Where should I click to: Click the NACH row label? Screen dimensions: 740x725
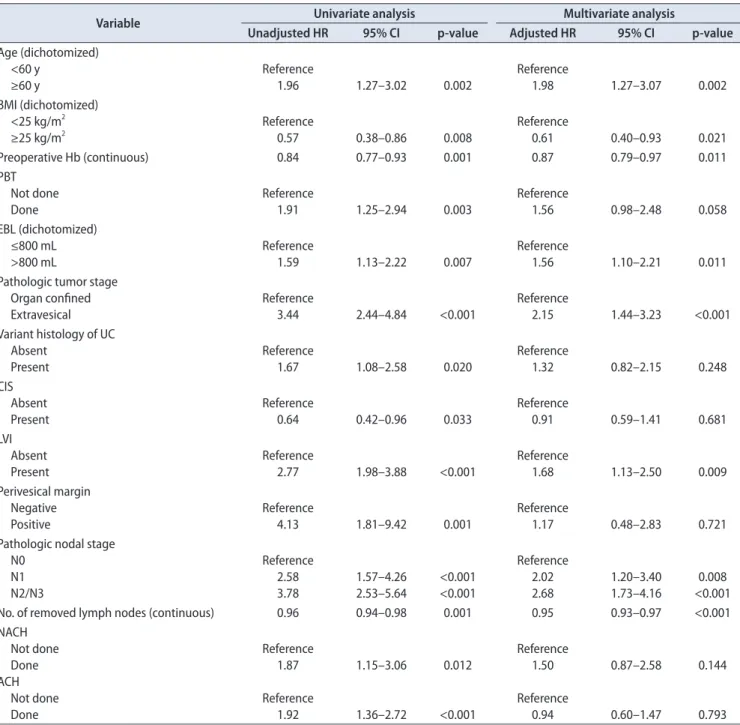[14, 632]
